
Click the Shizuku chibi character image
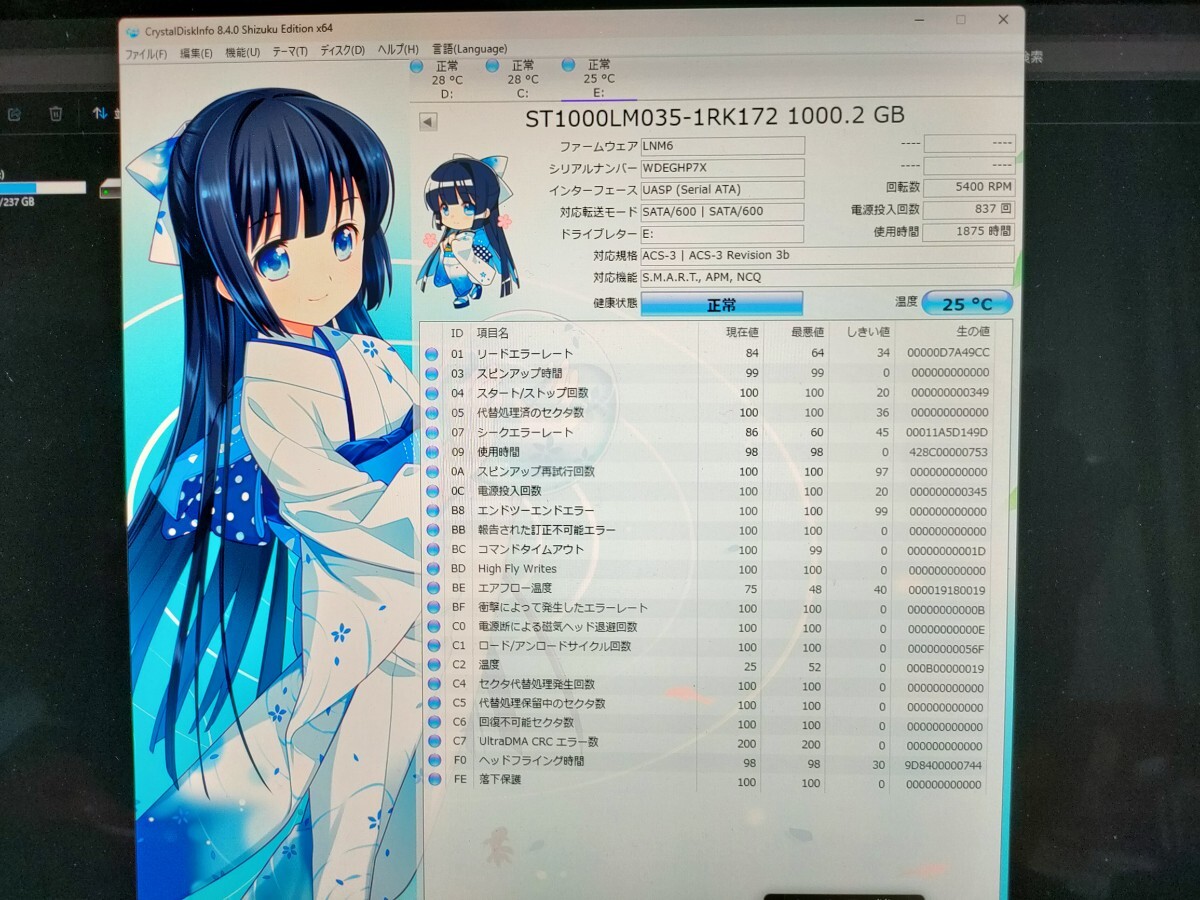pos(470,230)
